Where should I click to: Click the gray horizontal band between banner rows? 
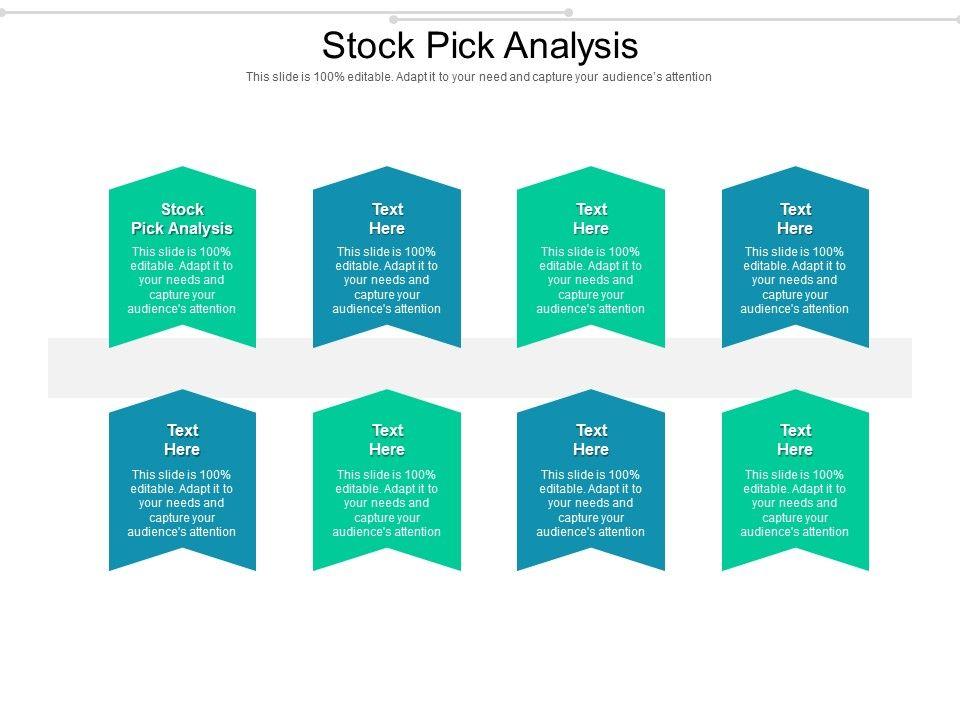[x=480, y=368]
